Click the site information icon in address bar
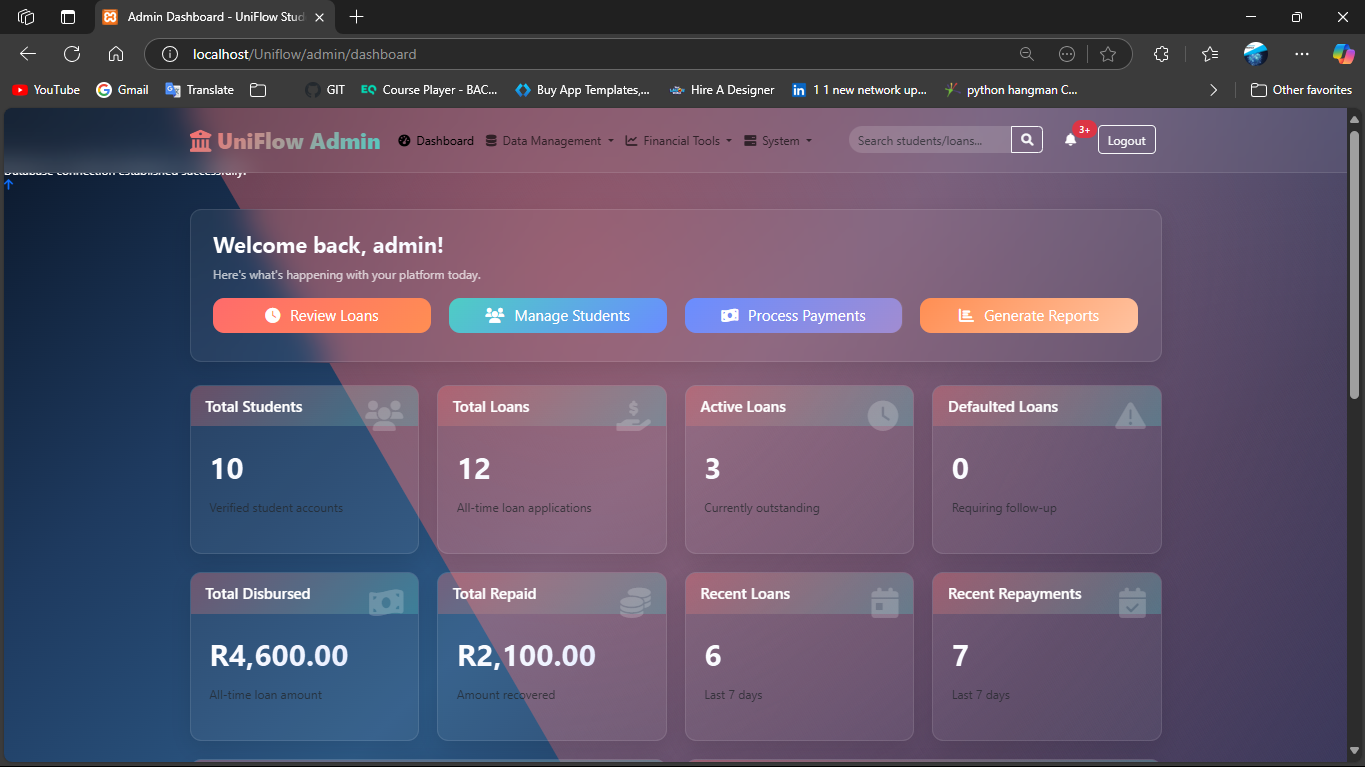Viewport: 1365px width, 767px height. click(170, 54)
